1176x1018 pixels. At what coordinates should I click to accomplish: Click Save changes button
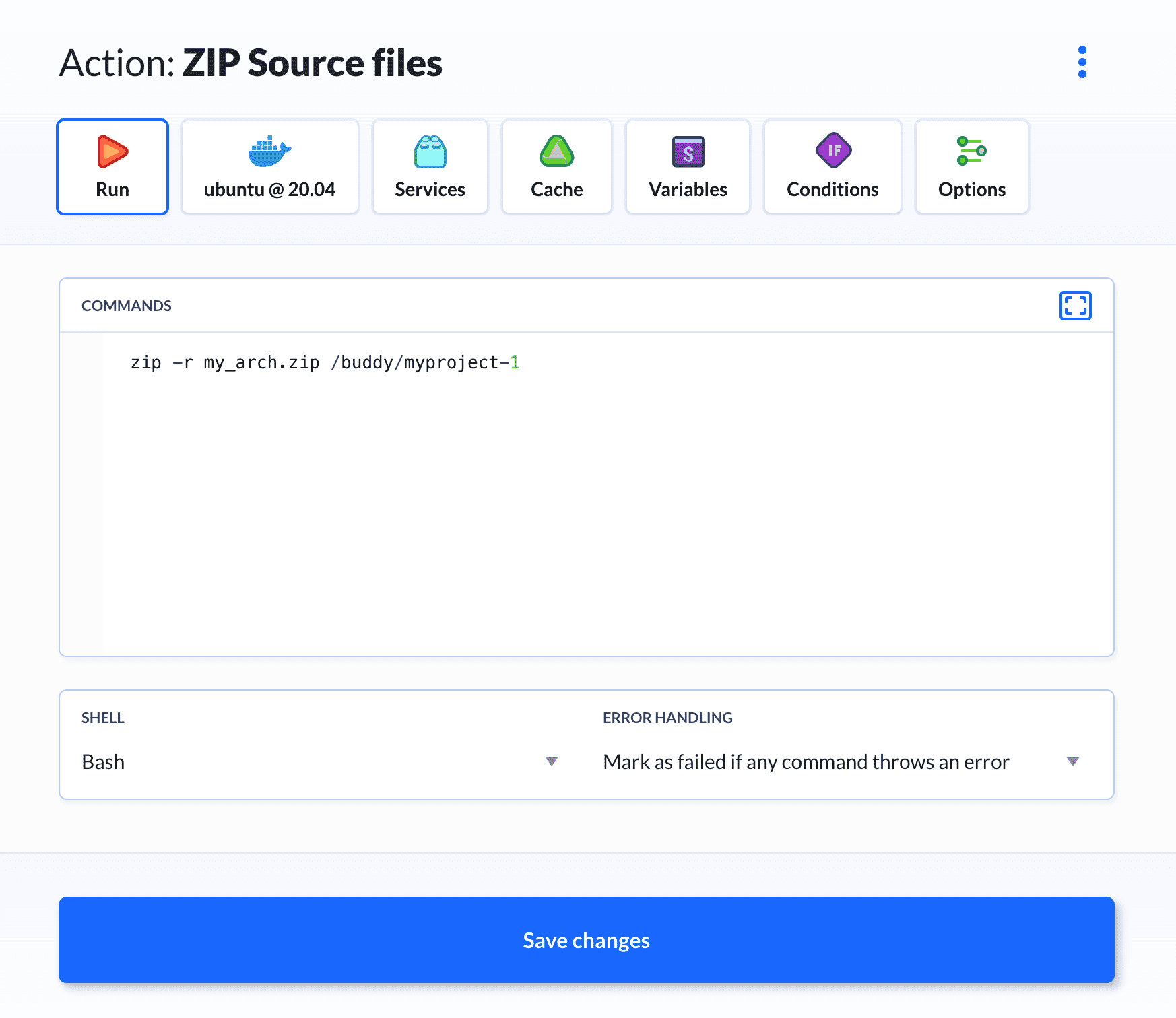click(x=587, y=940)
